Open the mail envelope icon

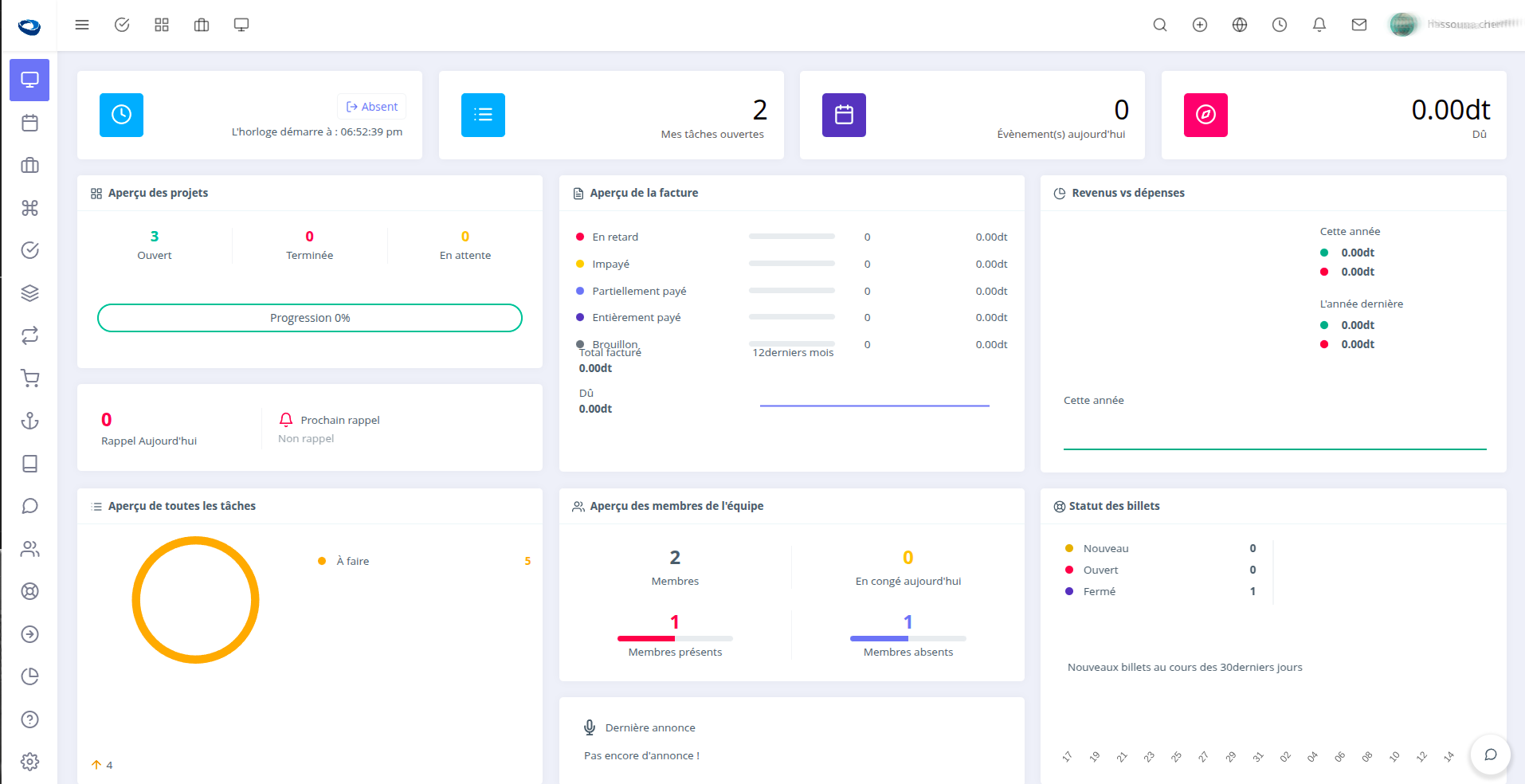1358,25
